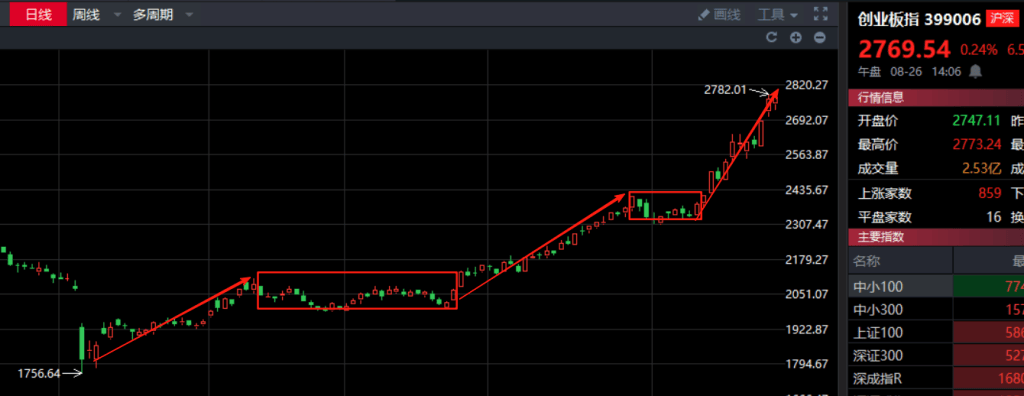The width and height of the screenshot is (1024, 396).
Task: Select the 中小100 index row
Action: tap(936, 286)
